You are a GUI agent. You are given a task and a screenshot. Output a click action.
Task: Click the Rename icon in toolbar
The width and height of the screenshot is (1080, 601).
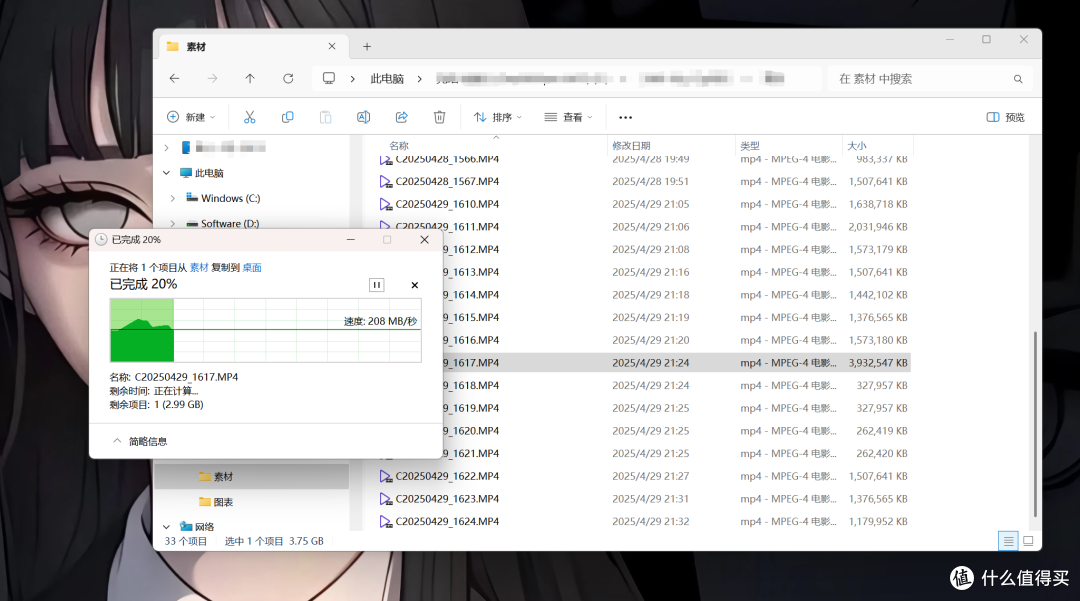pyautogui.click(x=364, y=117)
